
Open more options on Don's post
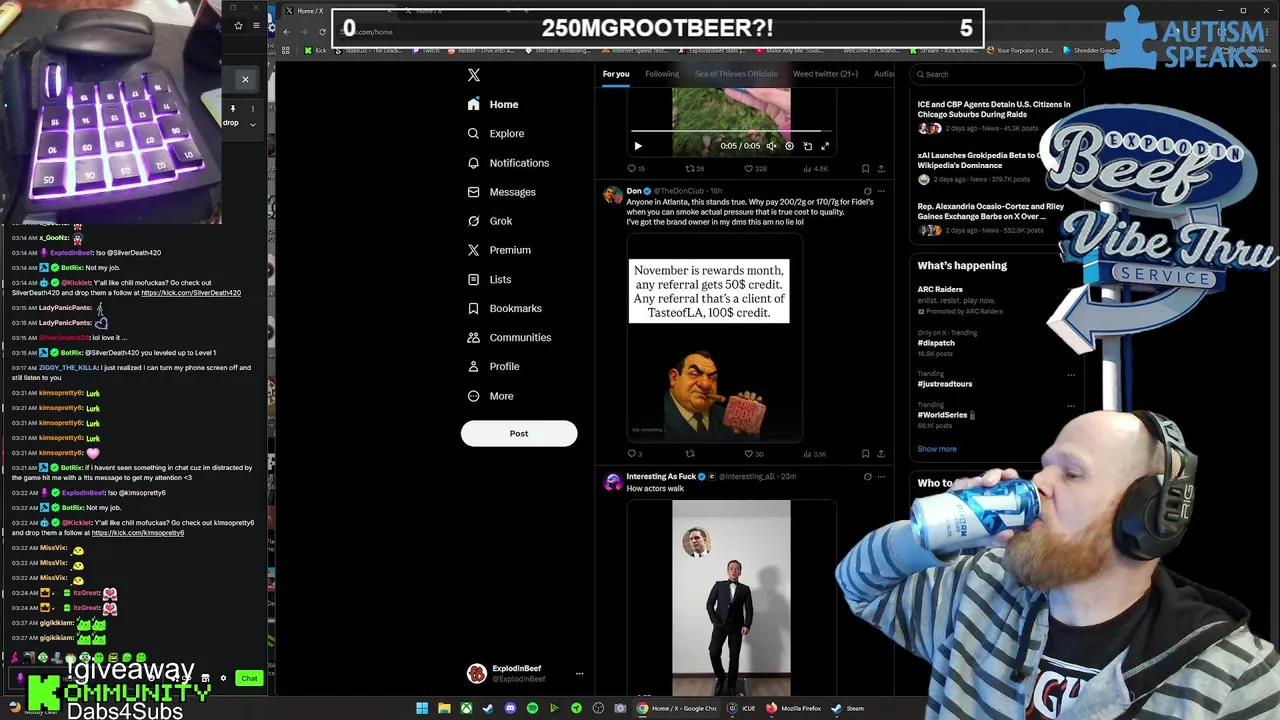point(881,191)
